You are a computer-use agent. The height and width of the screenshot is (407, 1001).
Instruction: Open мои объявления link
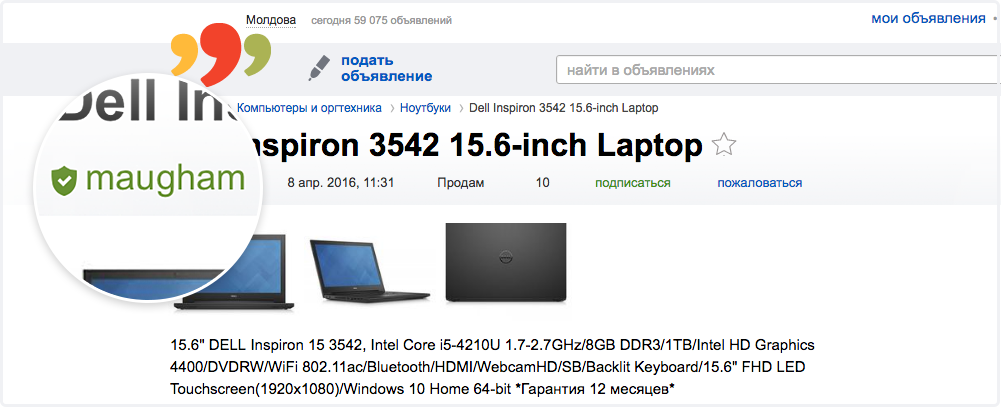point(928,18)
